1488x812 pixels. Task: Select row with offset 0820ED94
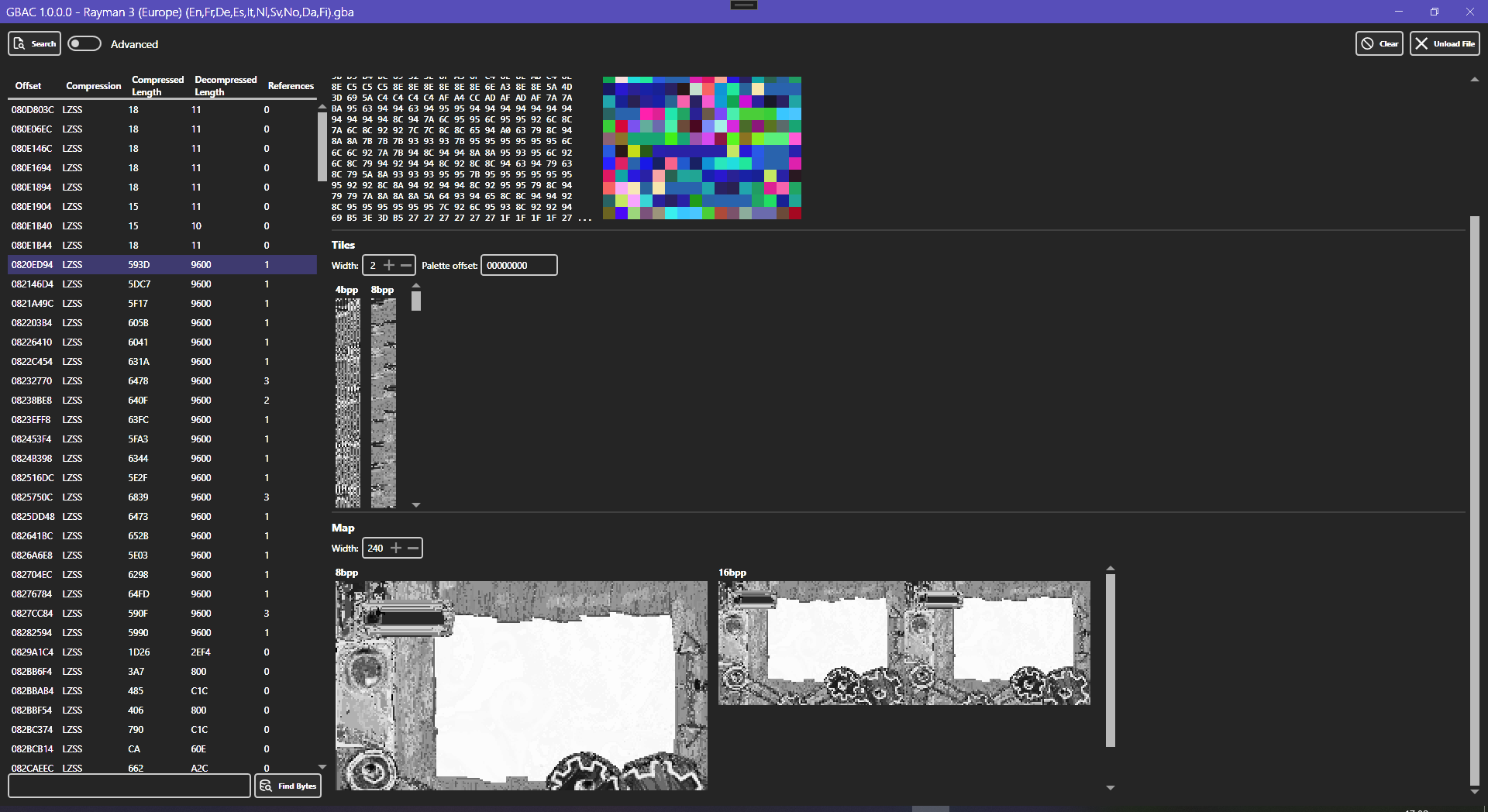tap(162, 265)
